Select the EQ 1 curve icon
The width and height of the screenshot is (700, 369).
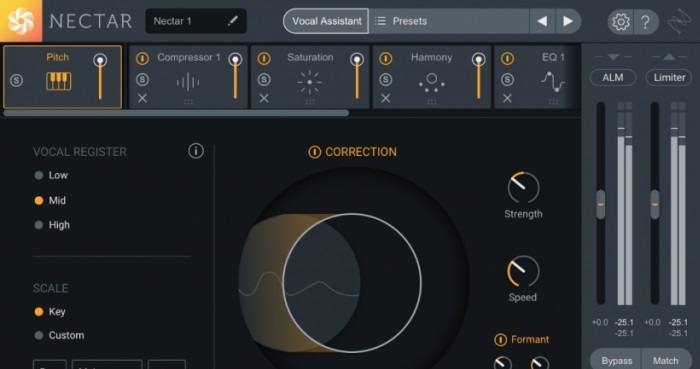(x=553, y=82)
